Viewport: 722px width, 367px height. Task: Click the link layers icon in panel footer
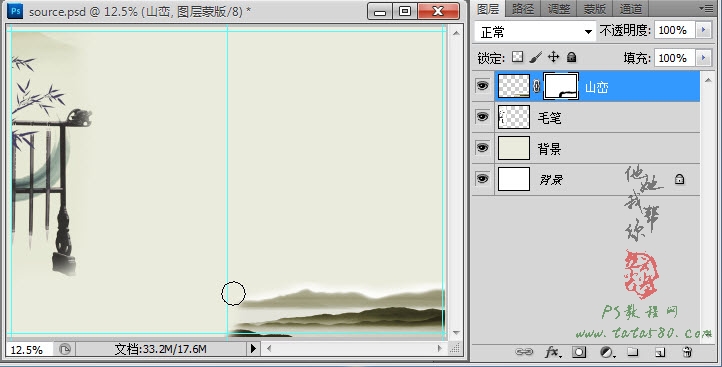click(524, 352)
